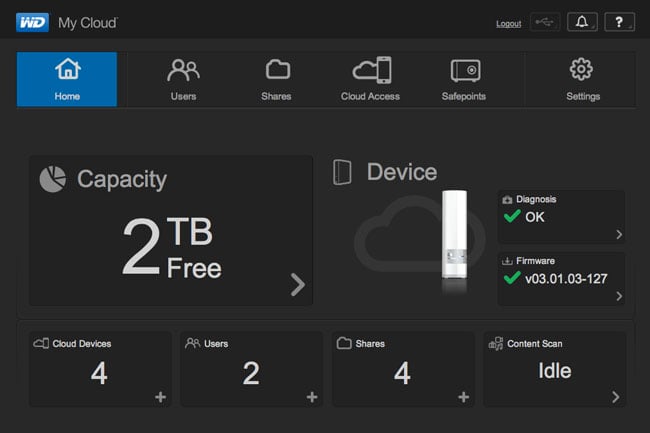Expand Content Scan details with the arrow
This screenshot has width=650, height=433.
tap(616, 397)
